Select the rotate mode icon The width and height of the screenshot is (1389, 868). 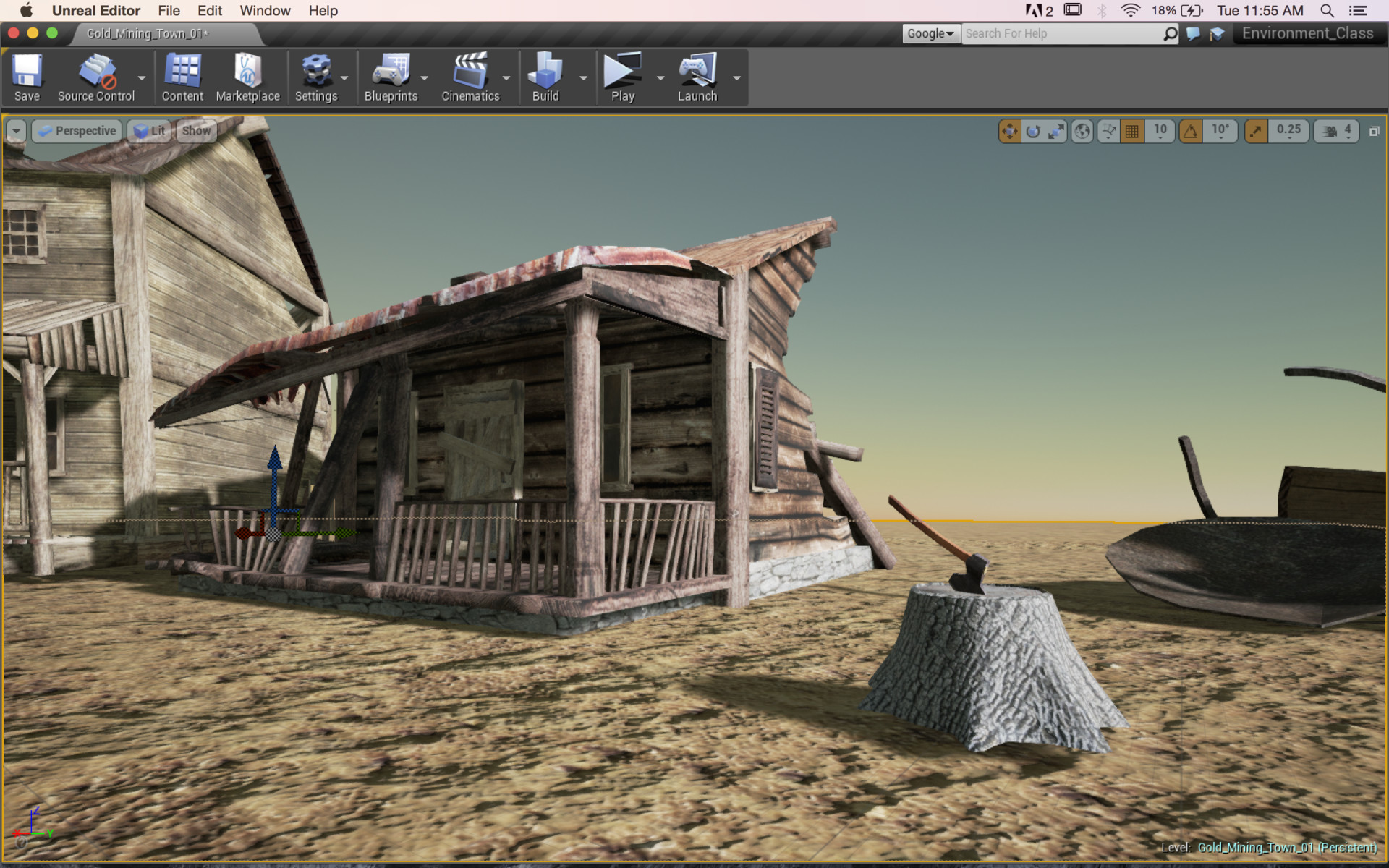[x=1033, y=131]
